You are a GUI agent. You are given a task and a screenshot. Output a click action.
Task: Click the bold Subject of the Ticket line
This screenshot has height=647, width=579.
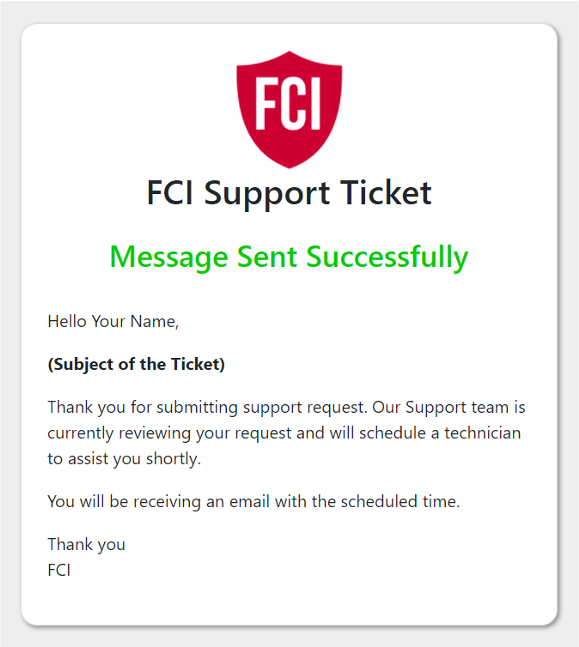(136, 364)
